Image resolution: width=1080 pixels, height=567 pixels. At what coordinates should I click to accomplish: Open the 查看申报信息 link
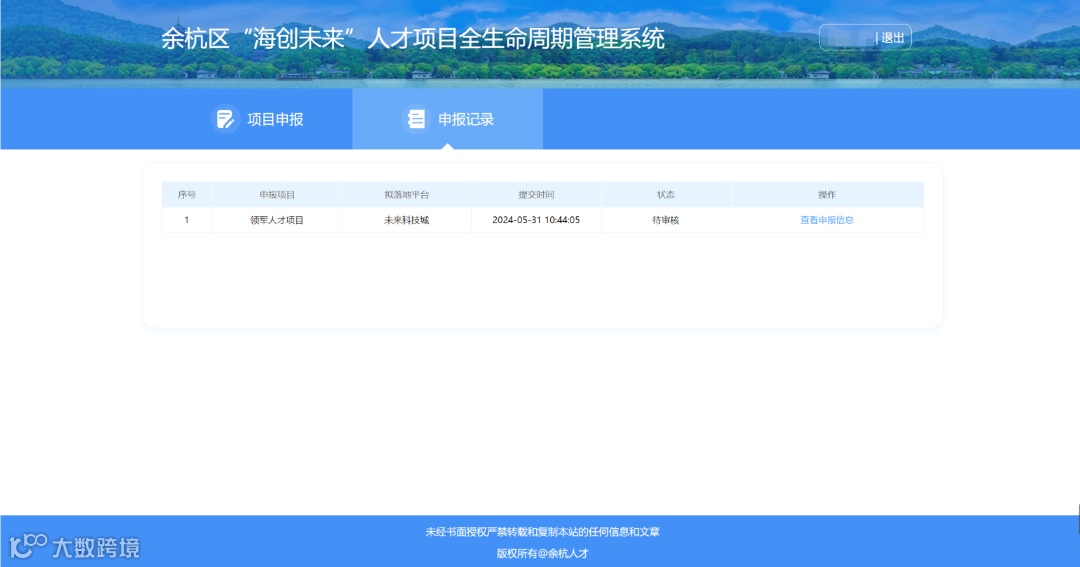(x=827, y=220)
